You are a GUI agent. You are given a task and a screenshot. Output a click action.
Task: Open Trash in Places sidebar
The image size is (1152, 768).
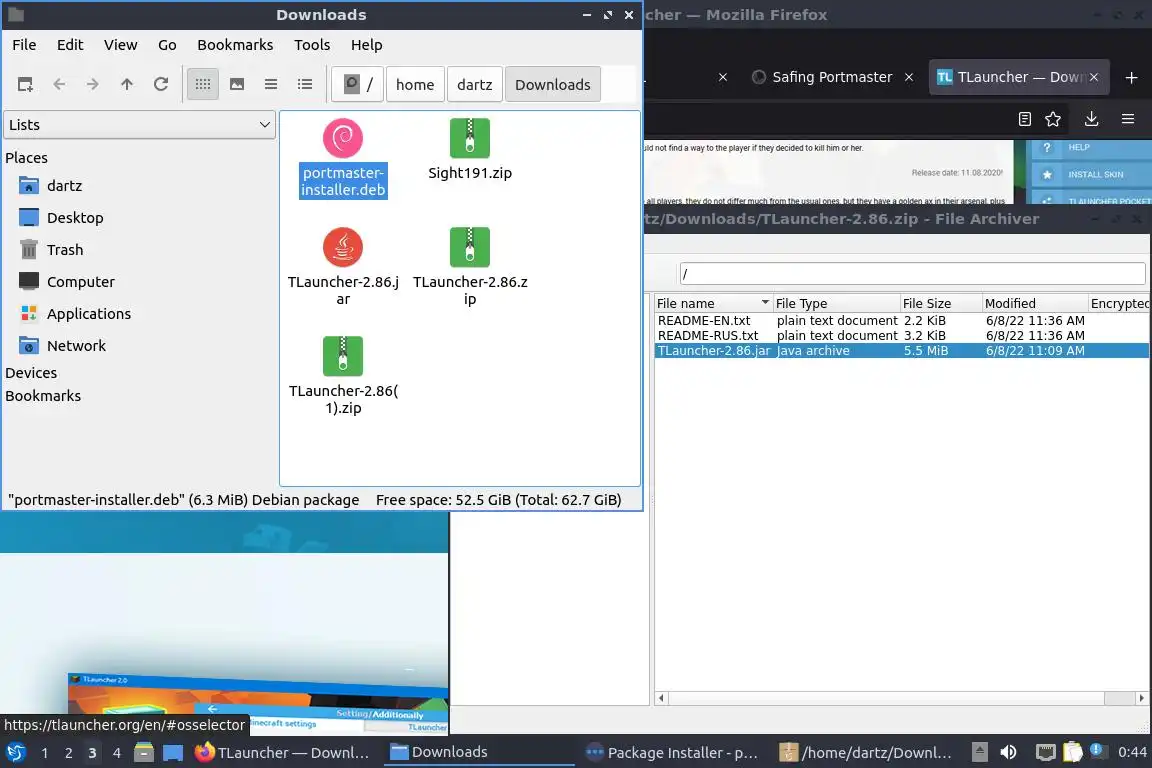pos(51,250)
